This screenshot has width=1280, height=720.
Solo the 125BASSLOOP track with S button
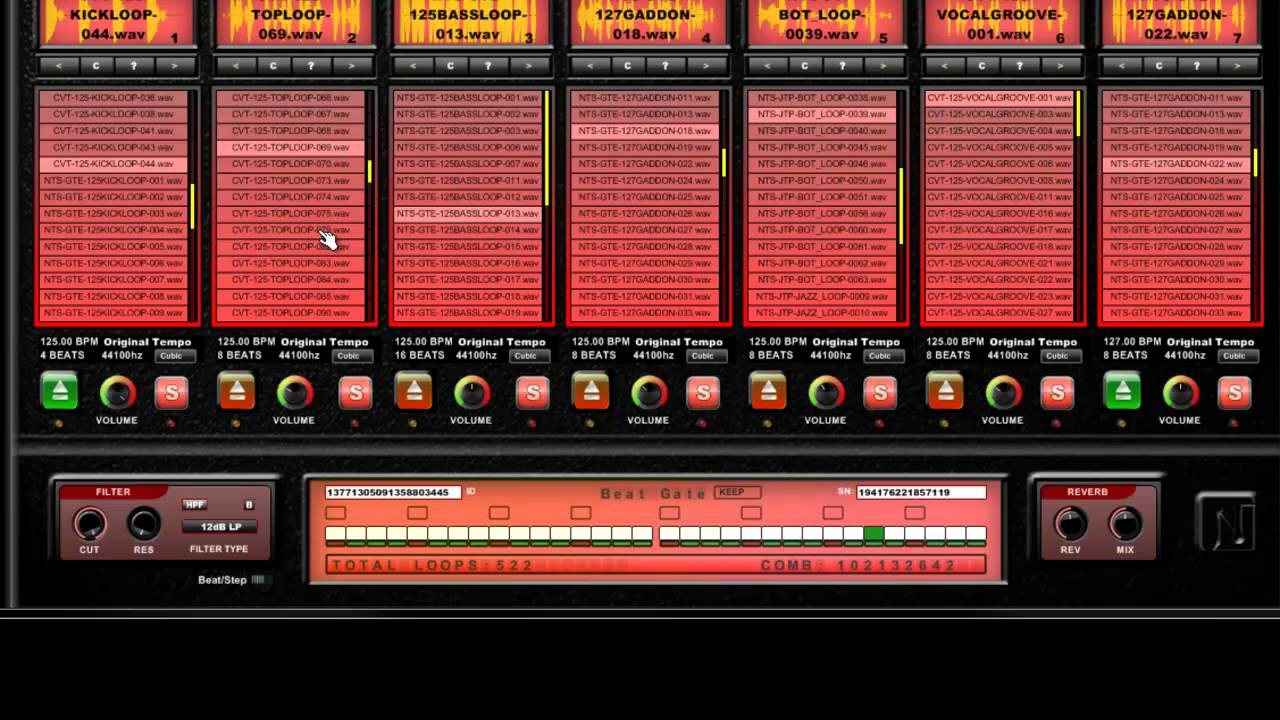point(532,393)
